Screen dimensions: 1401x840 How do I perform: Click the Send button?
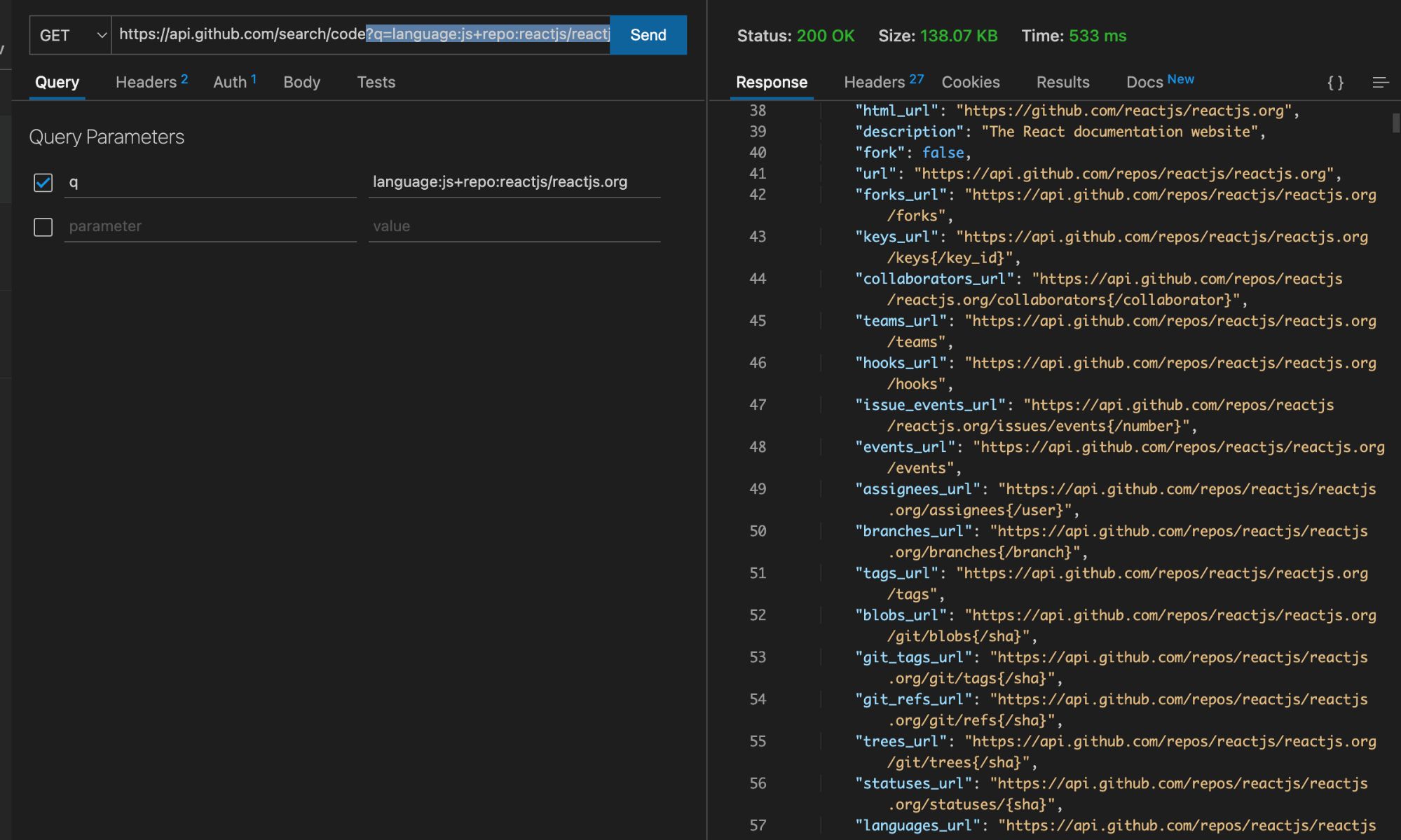(x=647, y=35)
